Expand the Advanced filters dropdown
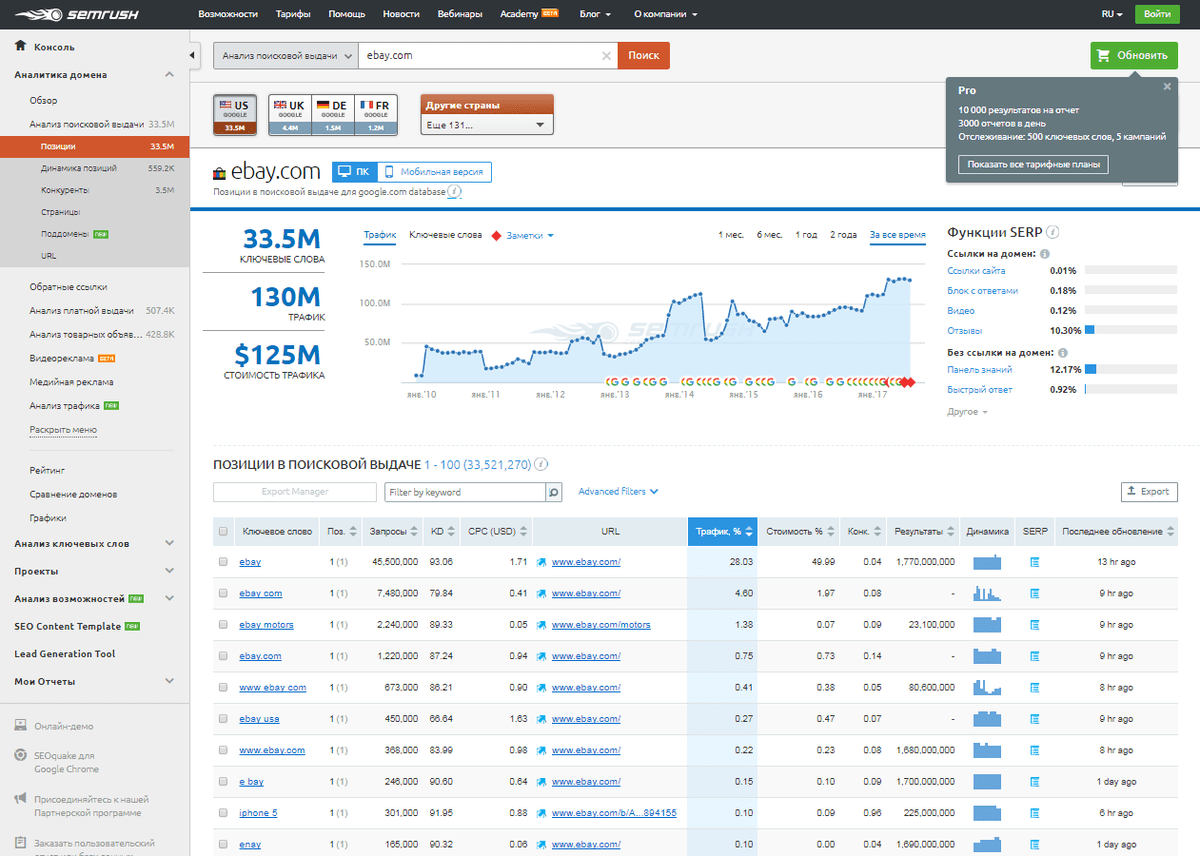This screenshot has width=1200, height=856. pyautogui.click(x=618, y=492)
